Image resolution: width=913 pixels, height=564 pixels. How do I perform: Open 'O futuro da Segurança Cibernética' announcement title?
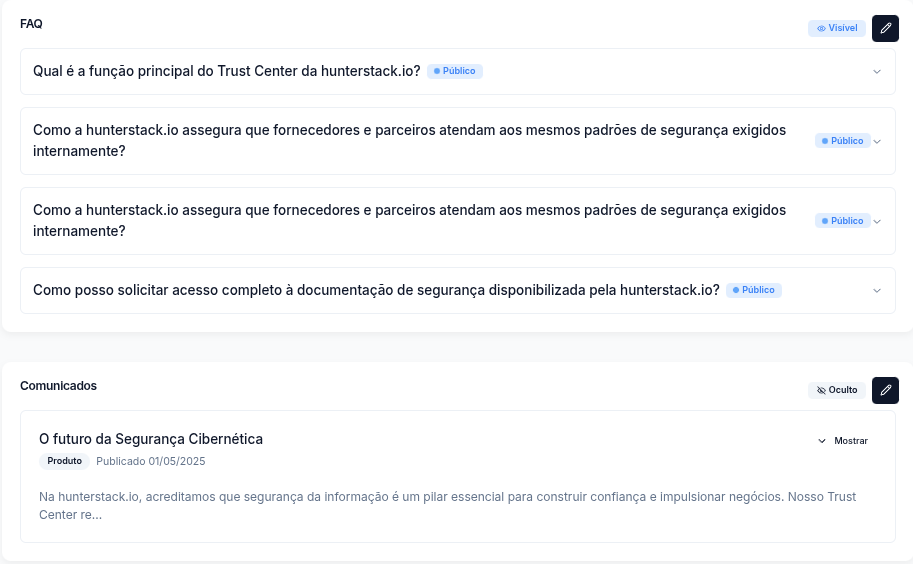point(151,439)
